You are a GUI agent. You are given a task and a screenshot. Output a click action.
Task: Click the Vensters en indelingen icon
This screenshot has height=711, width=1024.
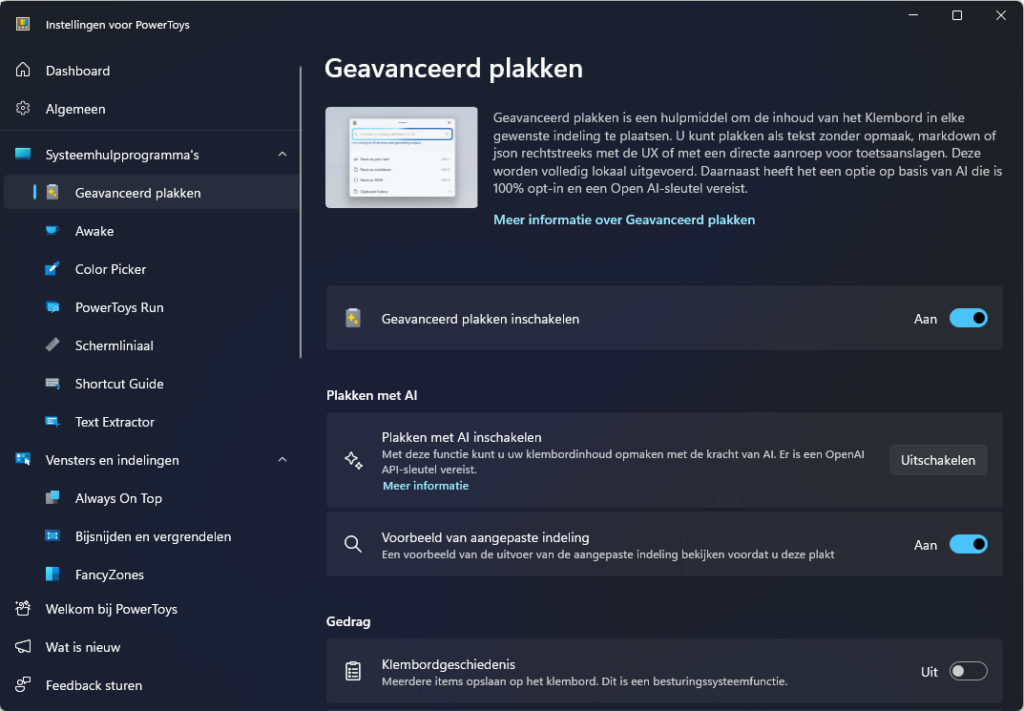click(23, 459)
